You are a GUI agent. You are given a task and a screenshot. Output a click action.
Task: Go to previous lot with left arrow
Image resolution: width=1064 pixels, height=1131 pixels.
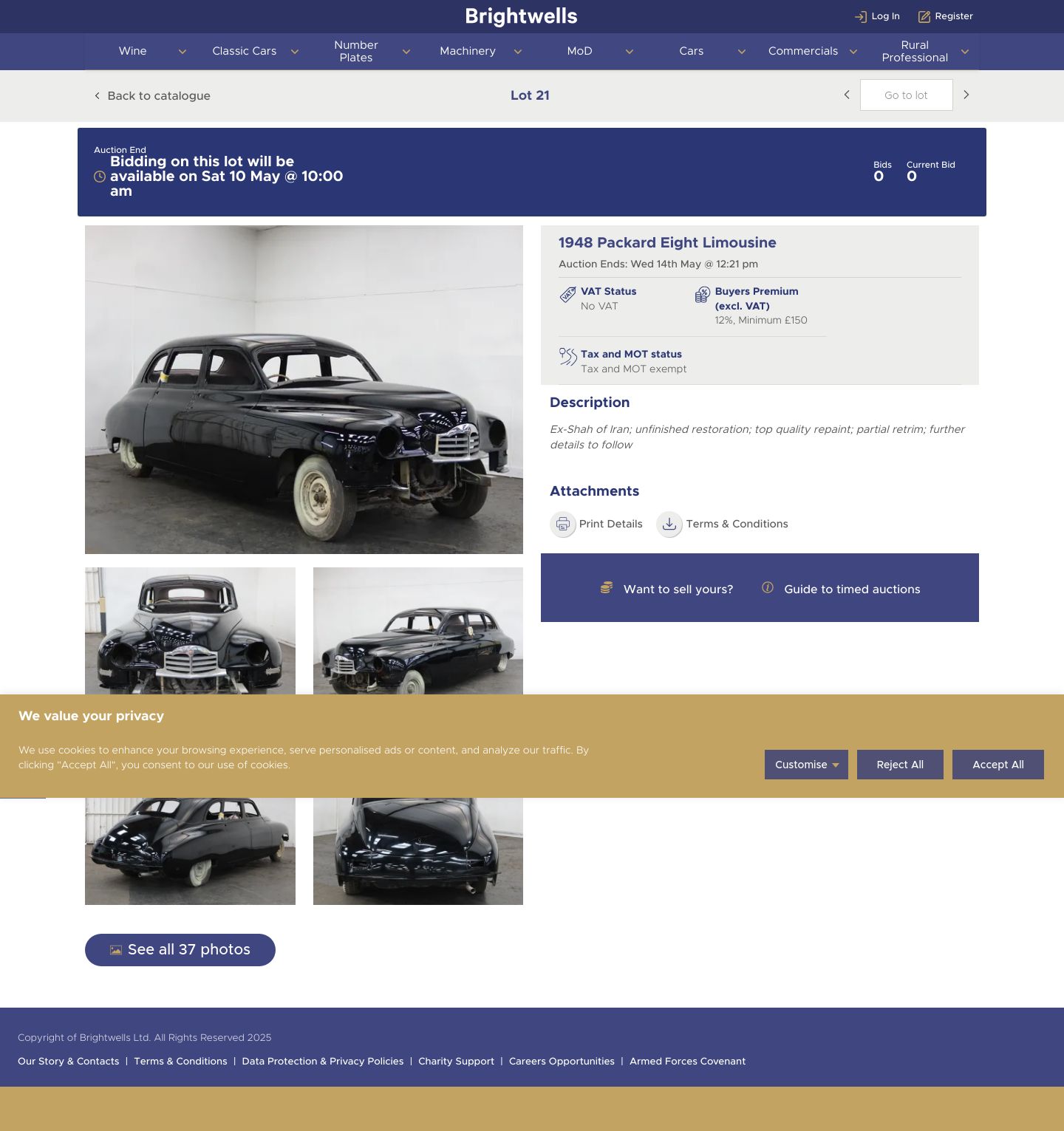coord(847,95)
